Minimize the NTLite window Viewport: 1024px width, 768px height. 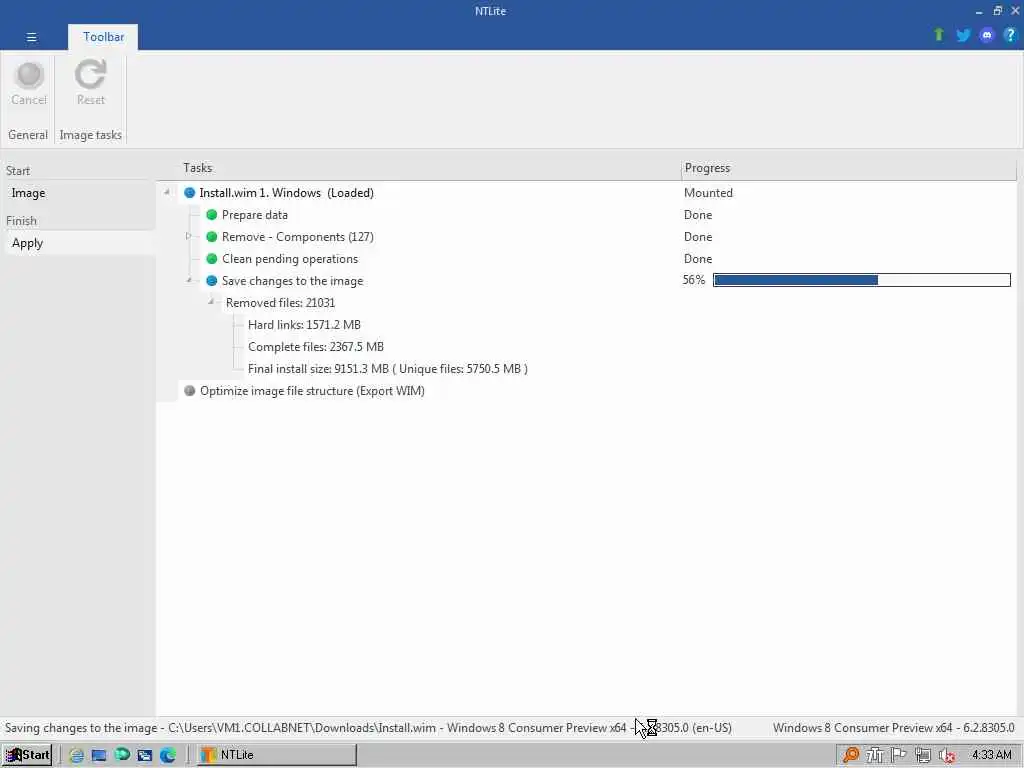coord(979,11)
